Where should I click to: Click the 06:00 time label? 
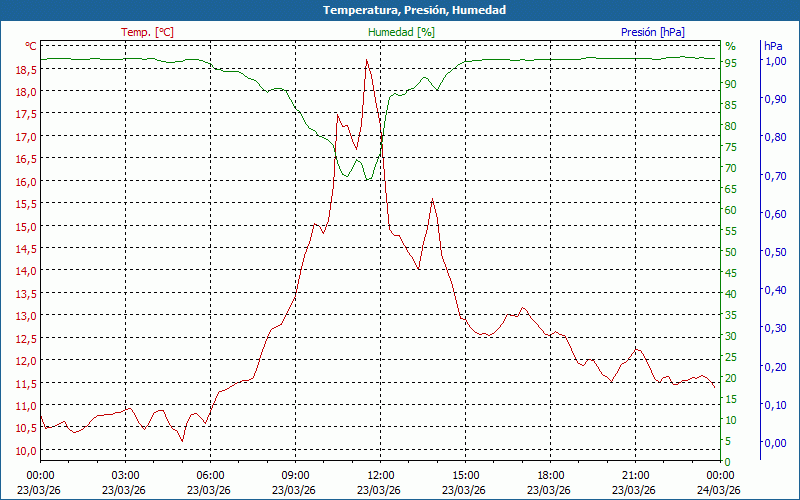[210, 475]
